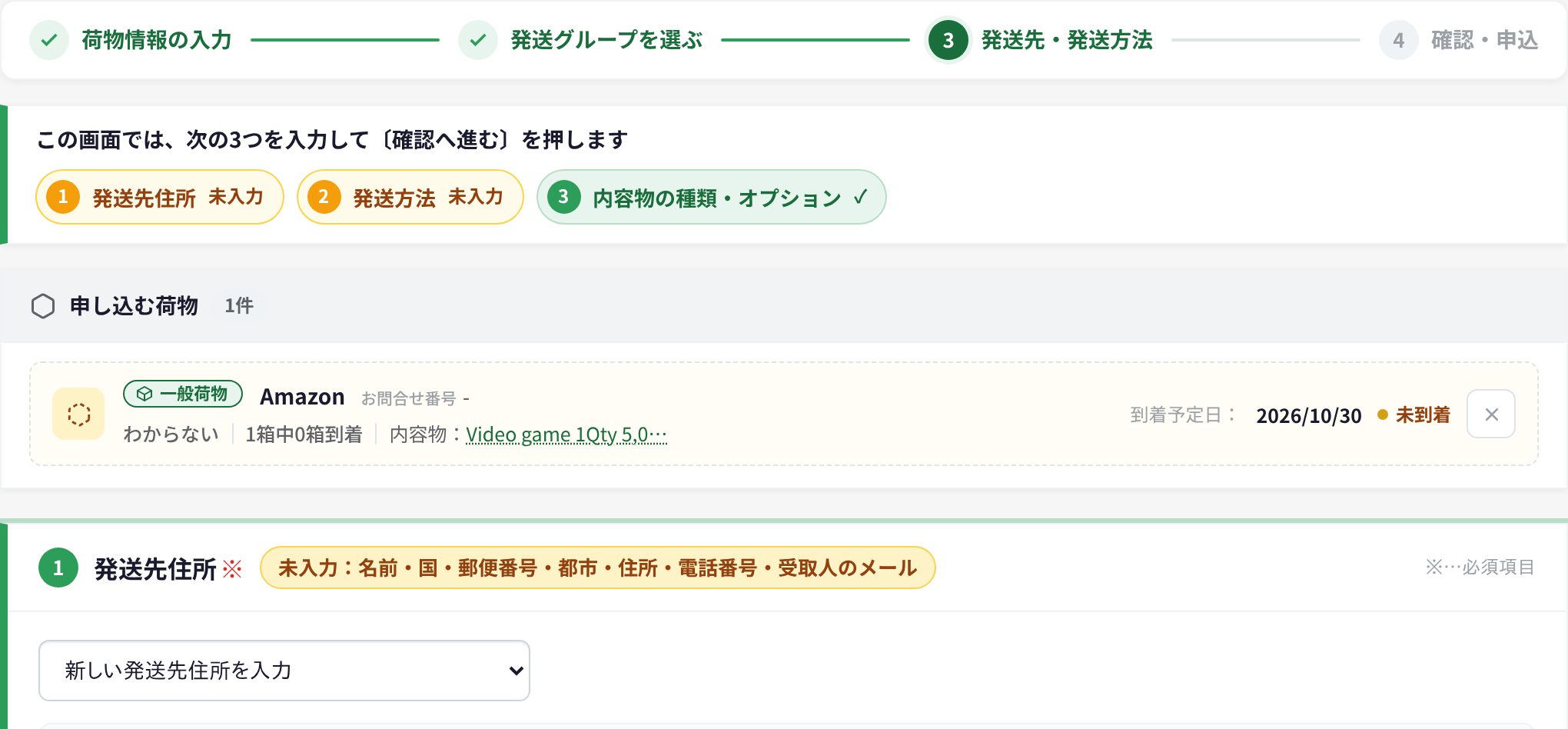Click the 申し込む荷物 section heading
The image size is (1568, 729).
coord(134,306)
